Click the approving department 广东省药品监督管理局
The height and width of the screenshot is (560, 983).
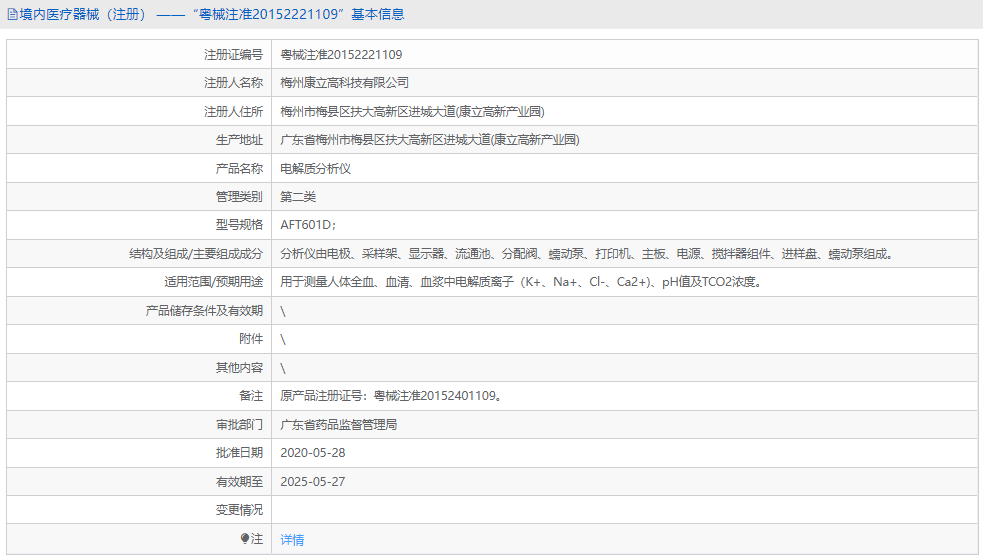coord(339,425)
